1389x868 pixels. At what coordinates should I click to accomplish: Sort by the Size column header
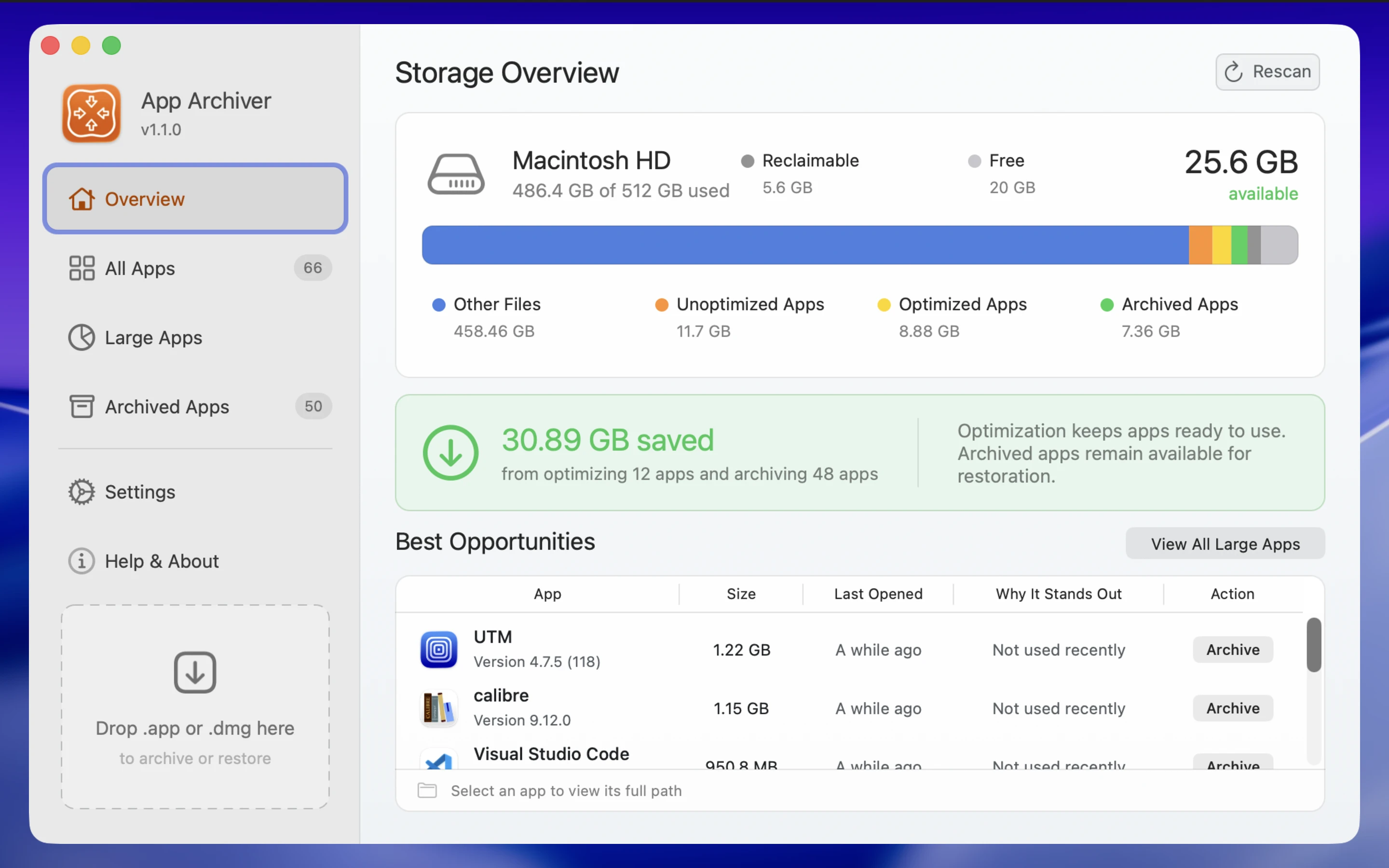pos(740,594)
